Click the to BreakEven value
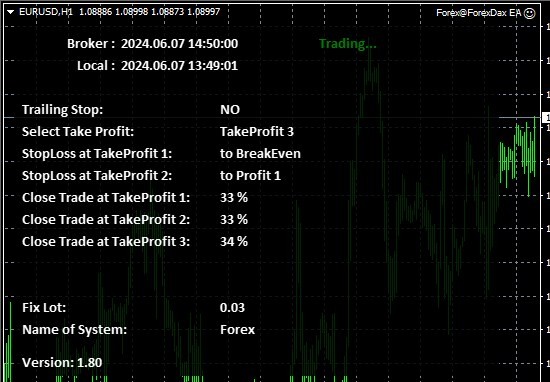This screenshot has height=382, width=550. (x=260, y=154)
